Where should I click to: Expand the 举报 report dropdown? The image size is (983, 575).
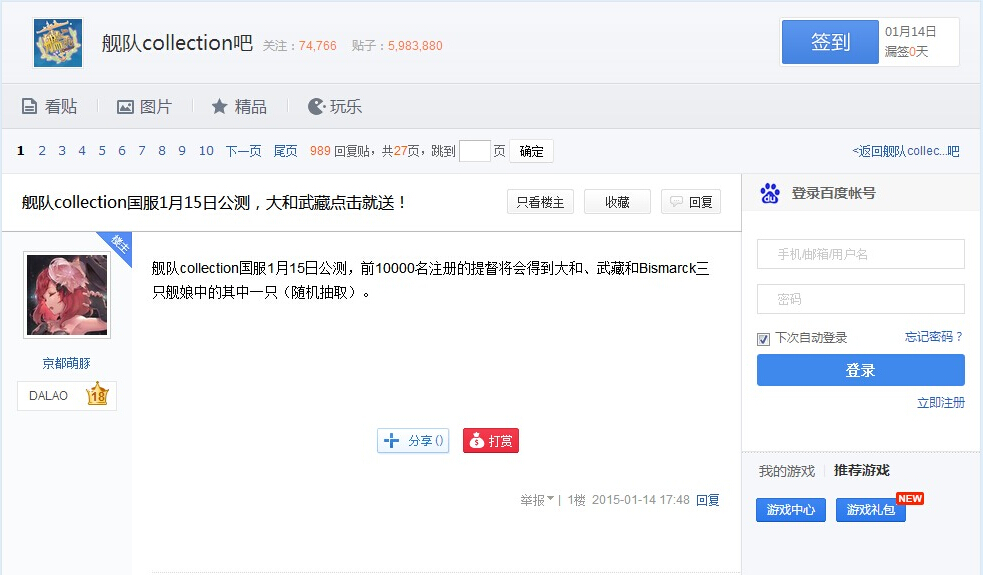pos(537,500)
